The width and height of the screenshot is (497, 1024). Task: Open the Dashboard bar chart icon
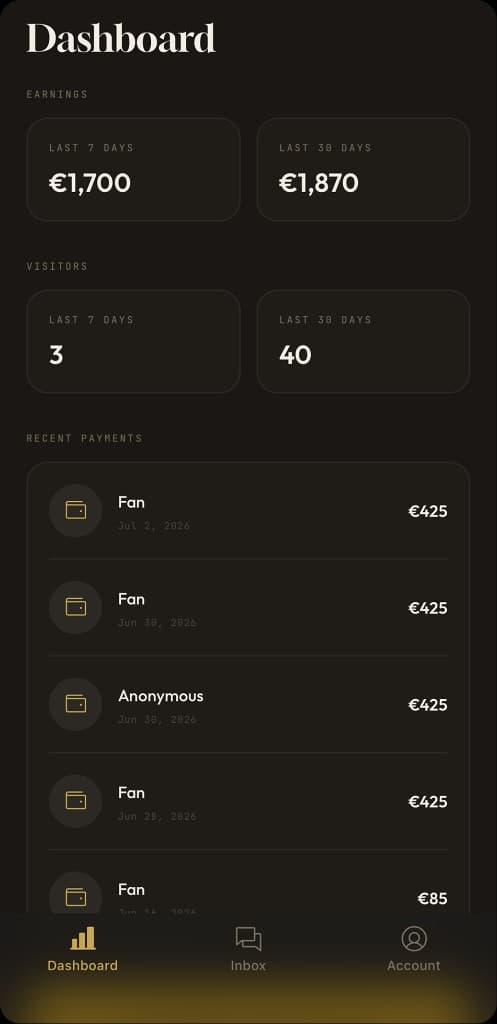pos(83,938)
